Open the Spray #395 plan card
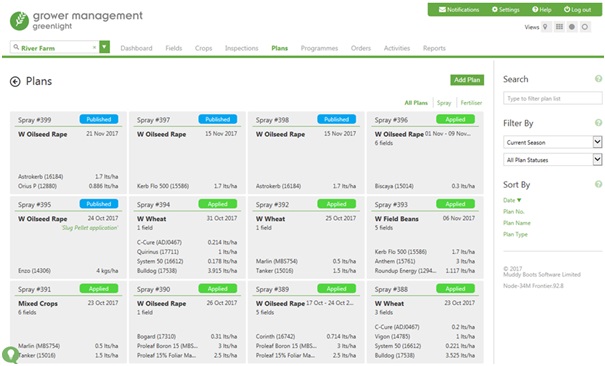Viewport: 605px width, 366px height. (x=68, y=238)
